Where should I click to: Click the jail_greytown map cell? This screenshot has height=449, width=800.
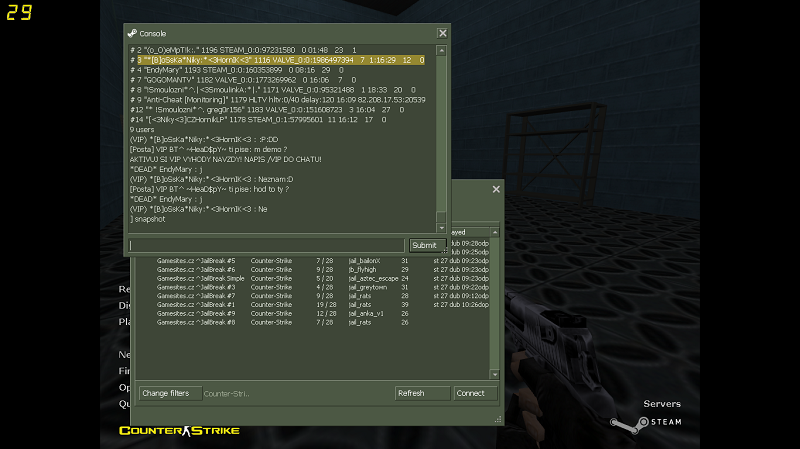point(367,287)
